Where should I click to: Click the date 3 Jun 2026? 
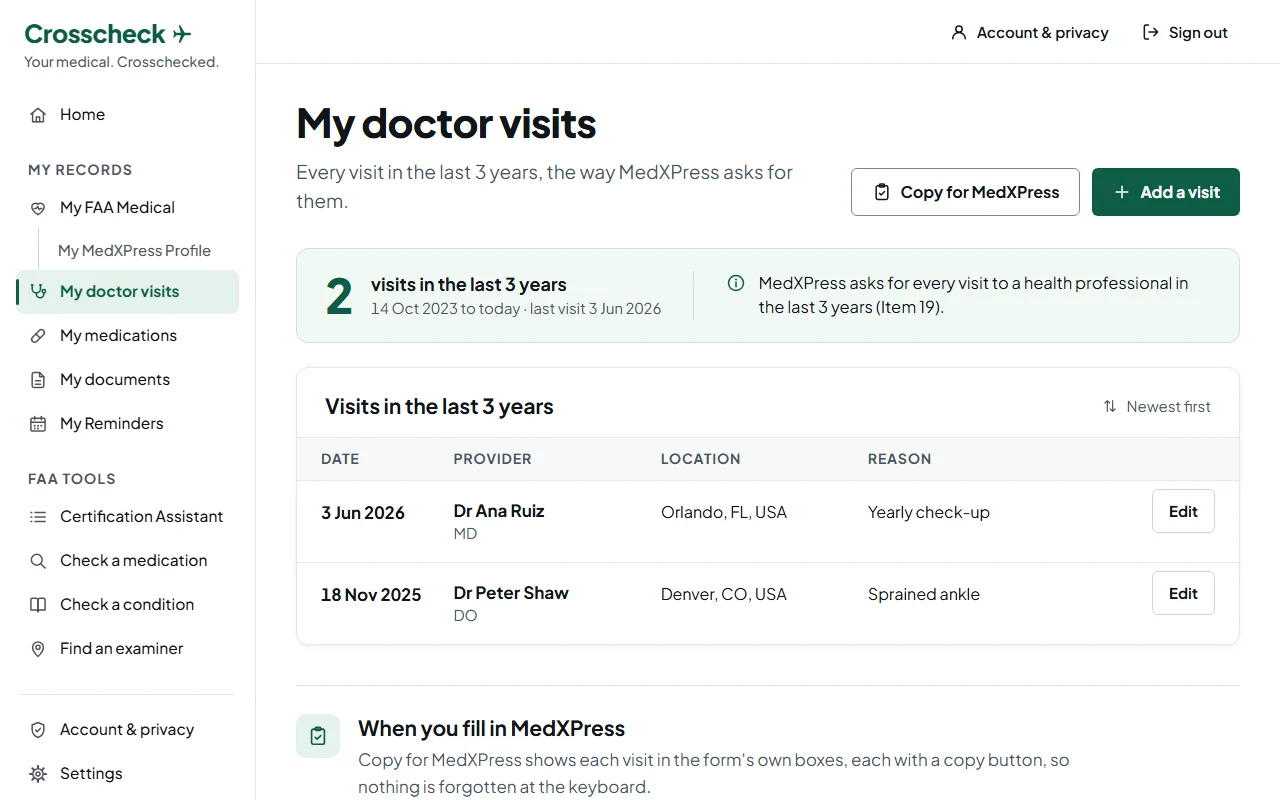(363, 513)
